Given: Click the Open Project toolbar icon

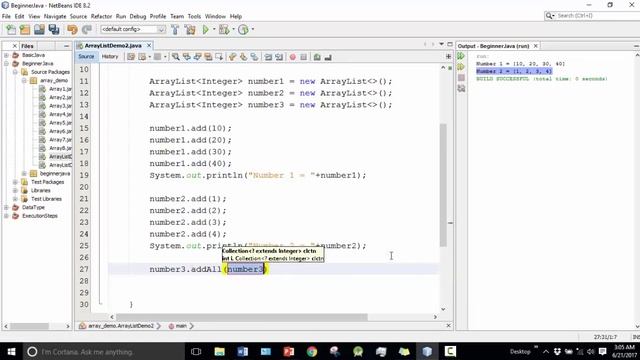Looking at the screenshot, I should click(x=39, y=29).
